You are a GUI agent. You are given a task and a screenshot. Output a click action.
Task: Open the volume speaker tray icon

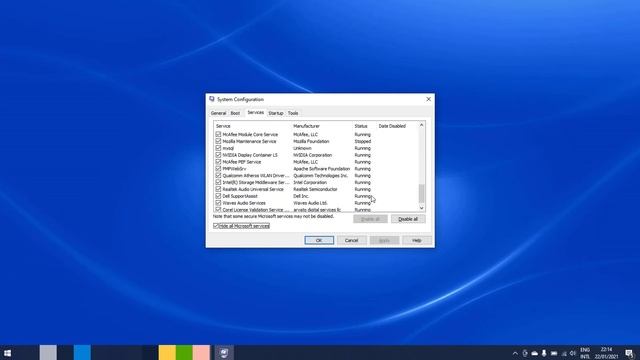[573, 353]
